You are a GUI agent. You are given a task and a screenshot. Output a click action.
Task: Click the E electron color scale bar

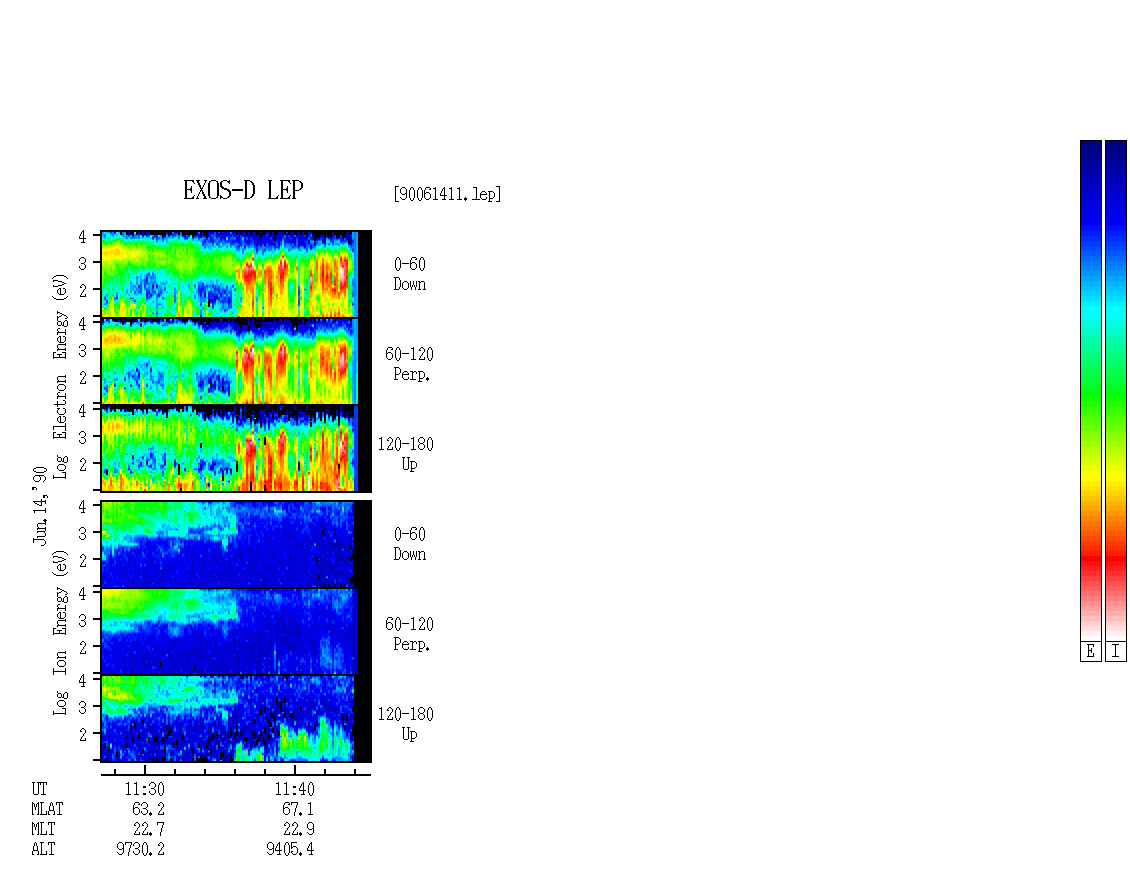[1090, 390]
